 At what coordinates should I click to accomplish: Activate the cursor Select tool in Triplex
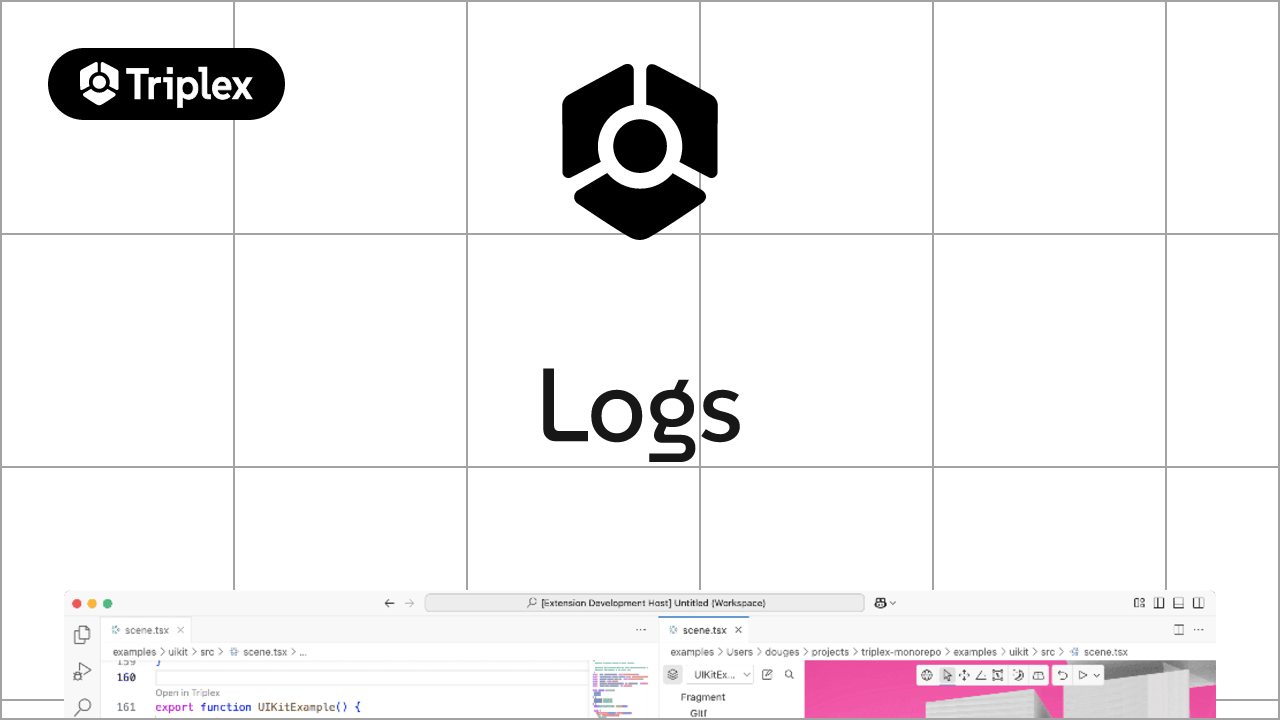[946, 675]
